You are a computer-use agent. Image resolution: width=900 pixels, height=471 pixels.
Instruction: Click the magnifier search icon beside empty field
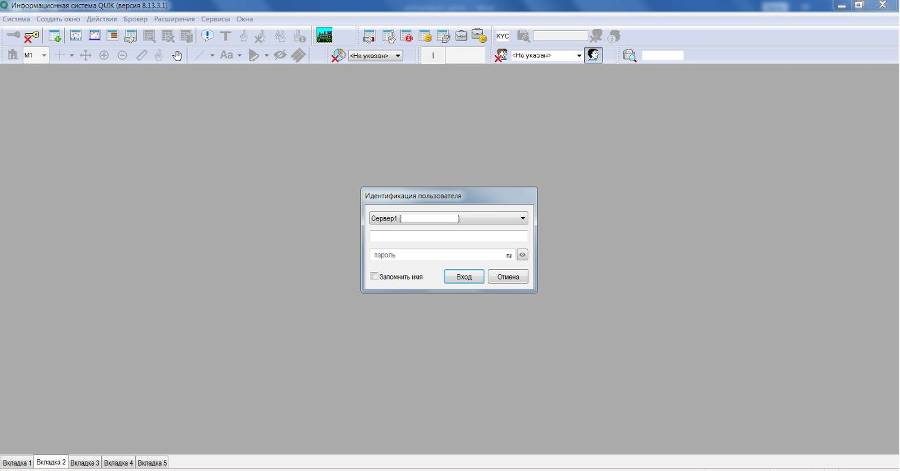[629, 56]
